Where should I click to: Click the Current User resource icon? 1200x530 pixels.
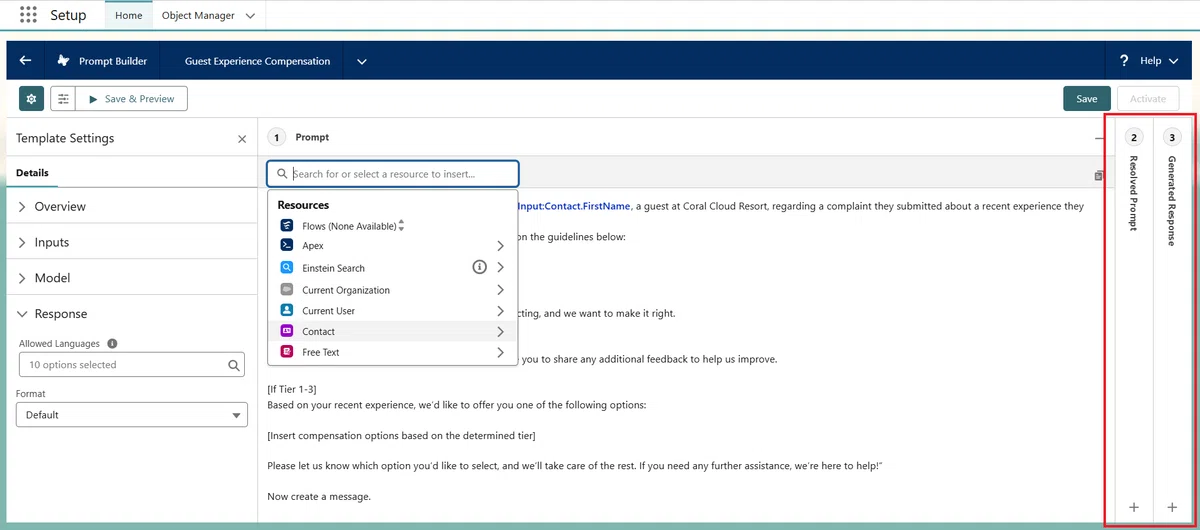coord(287,311)
